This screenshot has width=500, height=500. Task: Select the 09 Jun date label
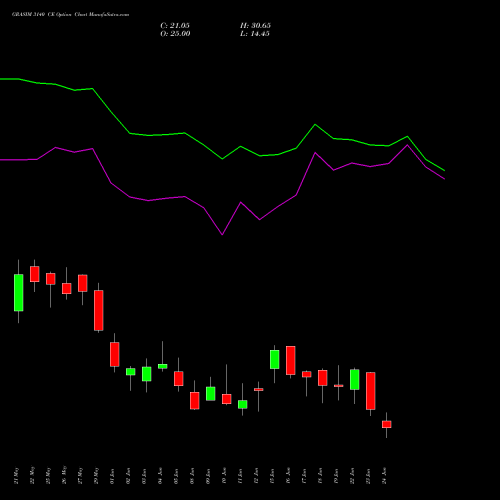pyautogui.click(x=209, y=476)
